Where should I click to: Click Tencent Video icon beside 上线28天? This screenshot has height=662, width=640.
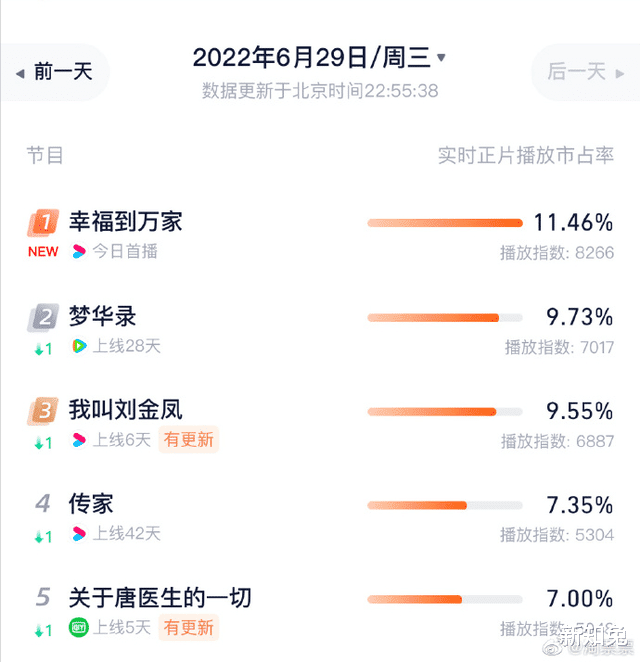(x=80, y=346)
